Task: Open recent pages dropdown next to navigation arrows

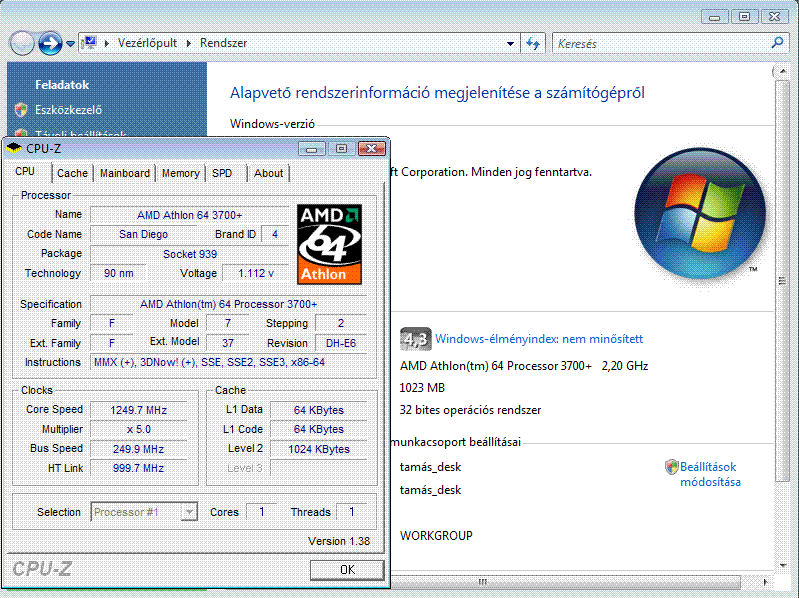Action: point(70,44)
